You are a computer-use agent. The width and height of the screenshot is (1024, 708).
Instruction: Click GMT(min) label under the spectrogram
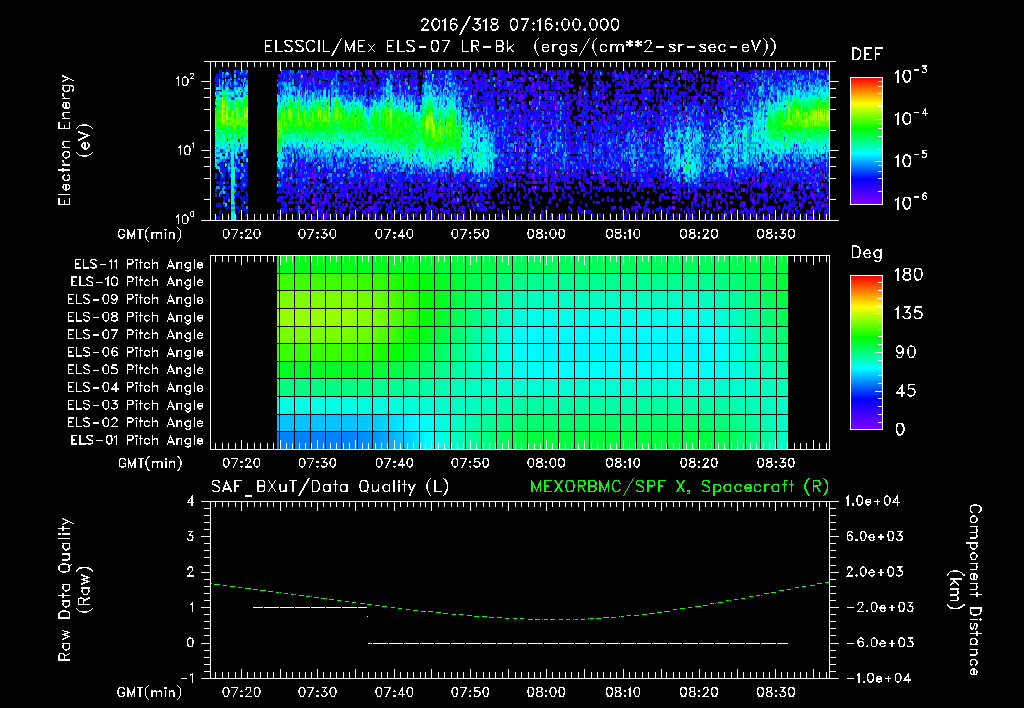click(x=150, y=234)
